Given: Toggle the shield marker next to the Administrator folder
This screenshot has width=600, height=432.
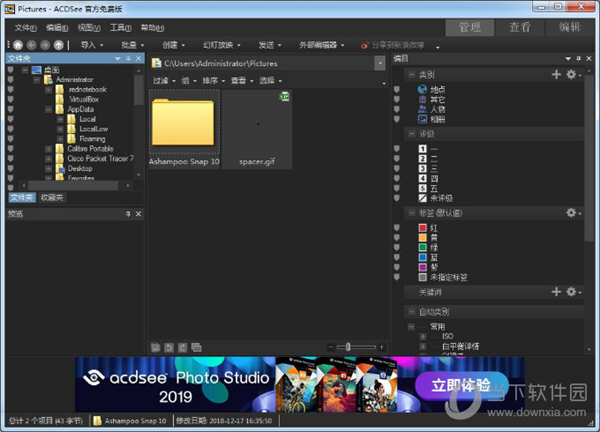Looking at the screenshot, I should pyautogui.click(x=10, y=79).
